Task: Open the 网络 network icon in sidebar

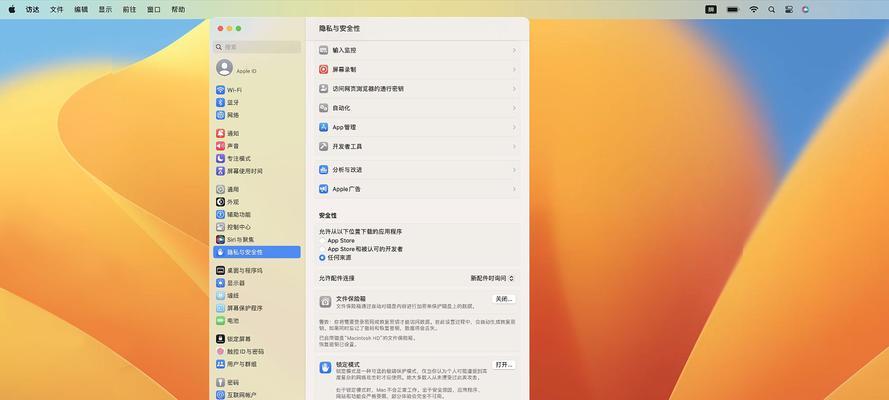Action: pos(221,115)
